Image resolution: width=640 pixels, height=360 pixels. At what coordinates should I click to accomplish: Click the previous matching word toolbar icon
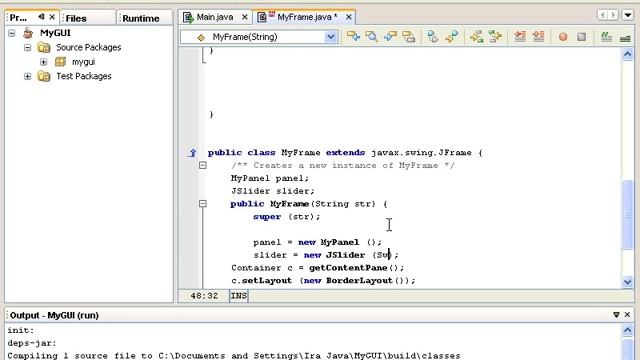pos(476,37)
